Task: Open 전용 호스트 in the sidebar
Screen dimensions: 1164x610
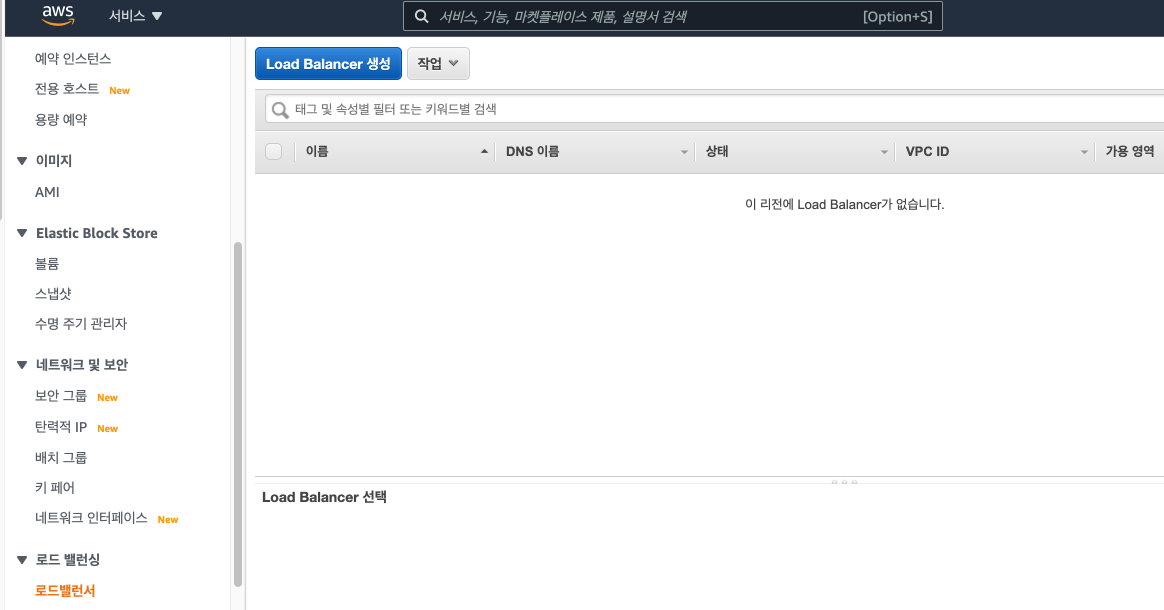Action: 67,89
